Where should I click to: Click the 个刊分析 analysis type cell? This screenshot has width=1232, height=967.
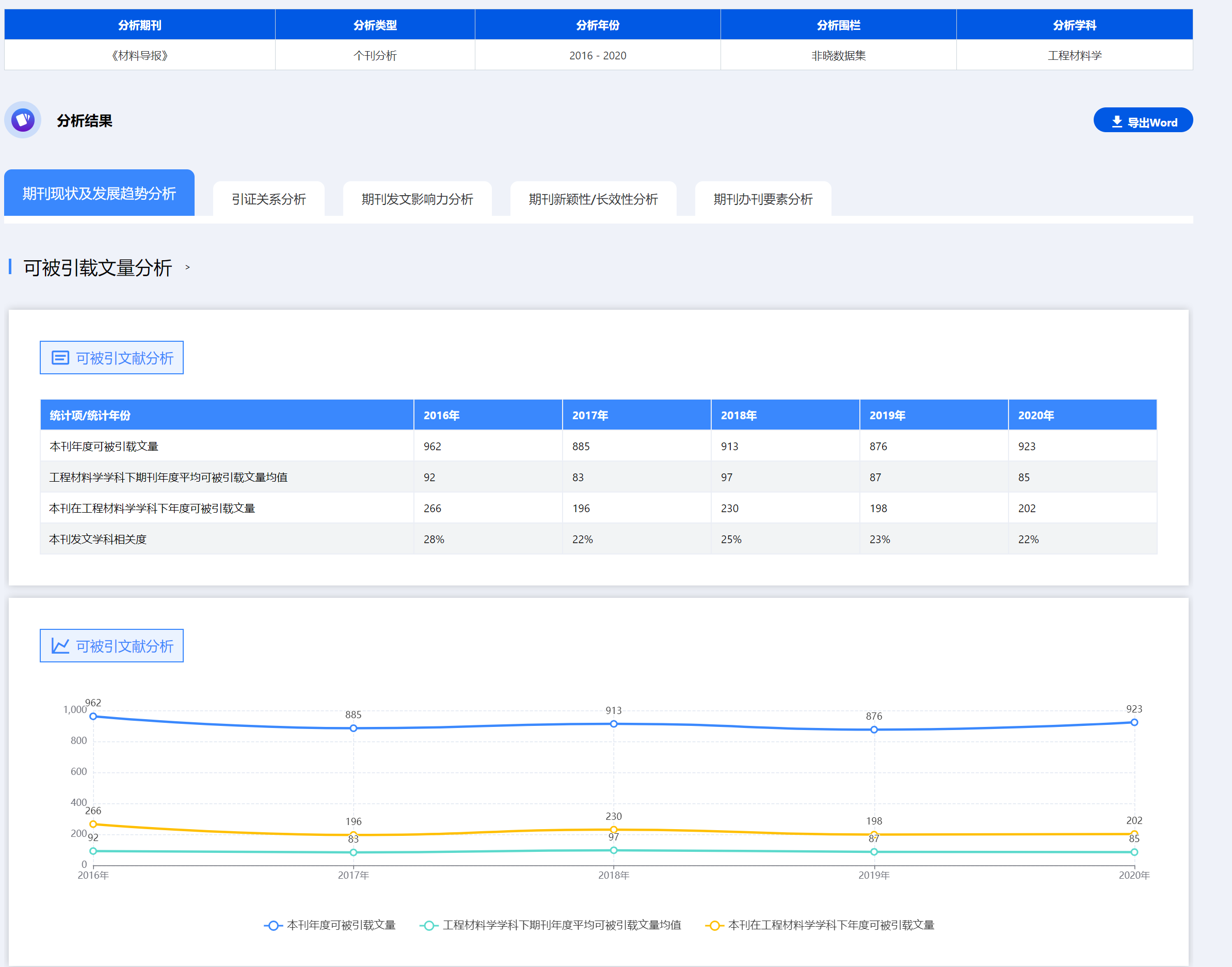[375, 55]
